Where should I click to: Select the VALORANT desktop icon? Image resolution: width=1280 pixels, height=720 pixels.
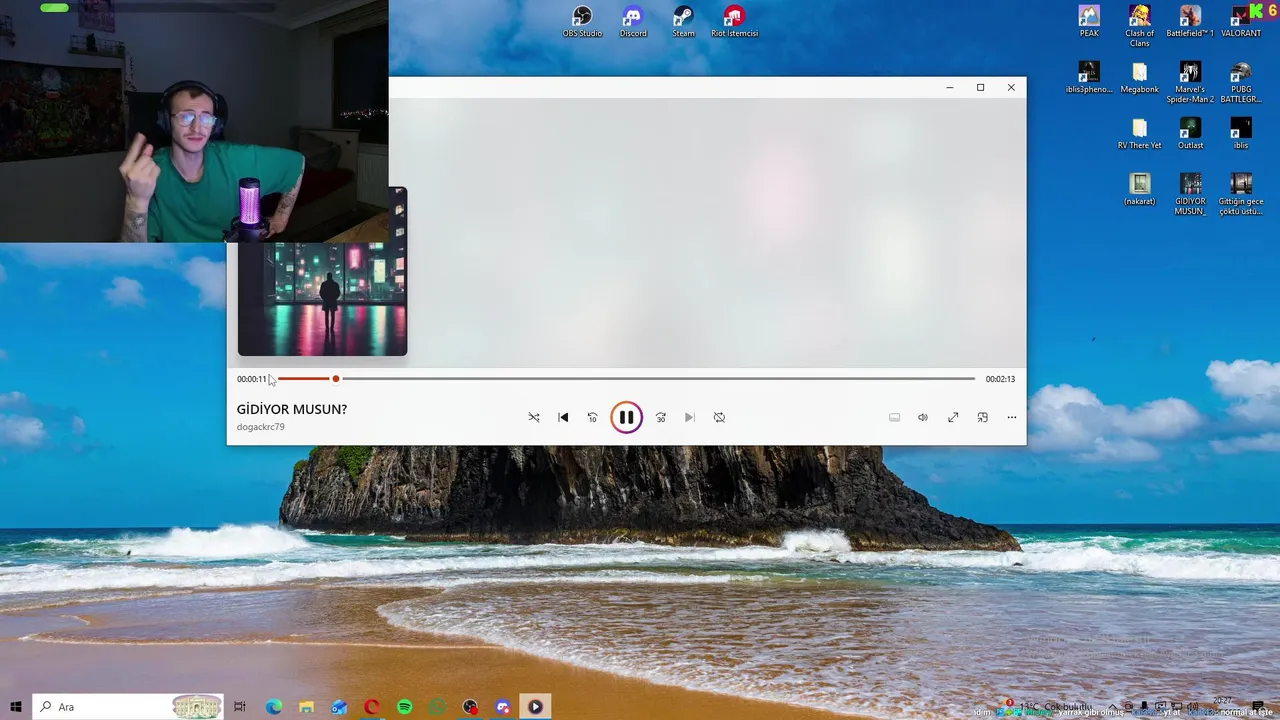pos(1241,22)
